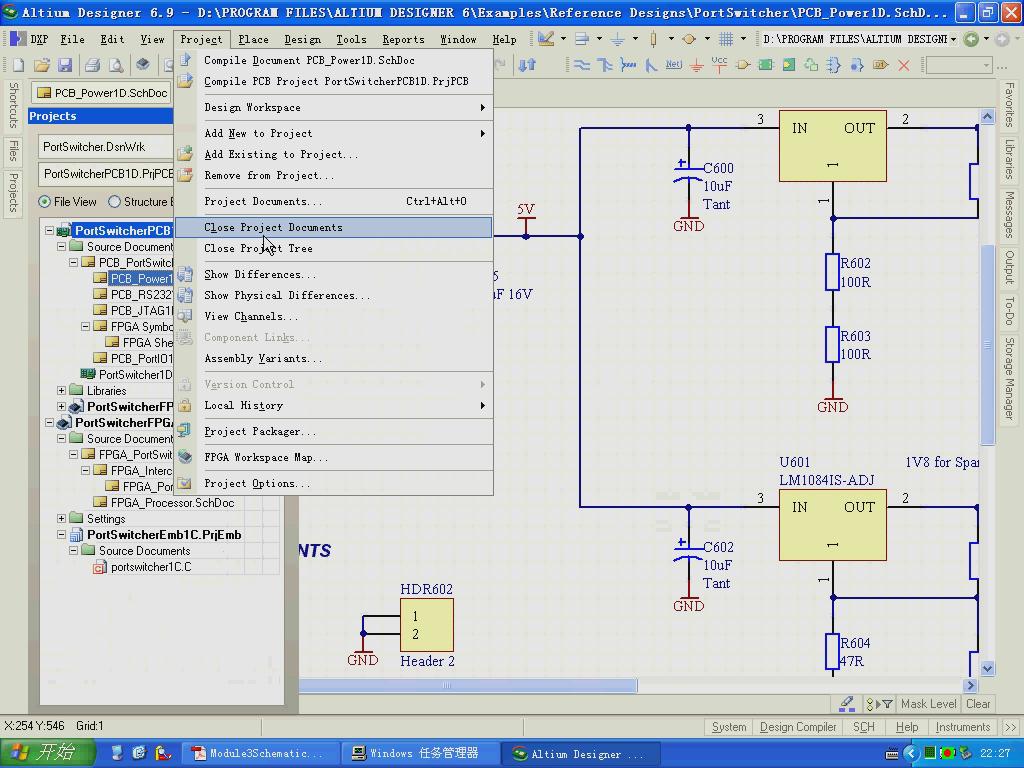Click the Mask Level button
This screenshot has width=1024, height=768.
click(929, 704)
